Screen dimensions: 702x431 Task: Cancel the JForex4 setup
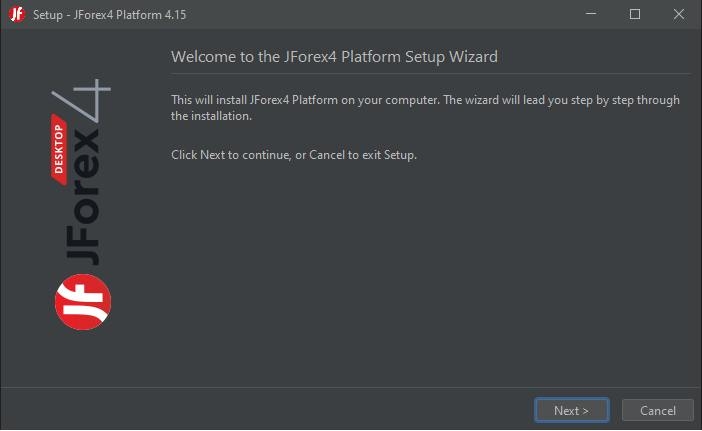point(658,410)
